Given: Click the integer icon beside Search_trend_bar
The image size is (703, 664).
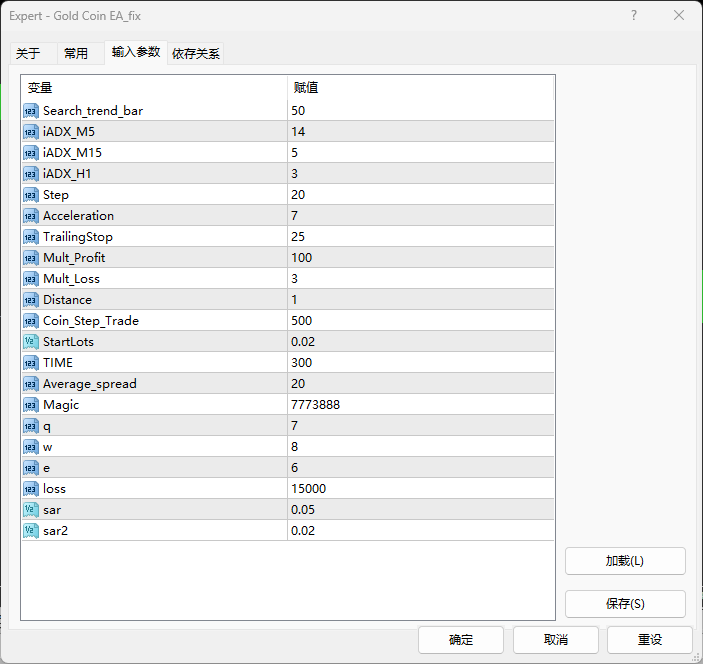Looking at the screenshot, I should 31,111.
